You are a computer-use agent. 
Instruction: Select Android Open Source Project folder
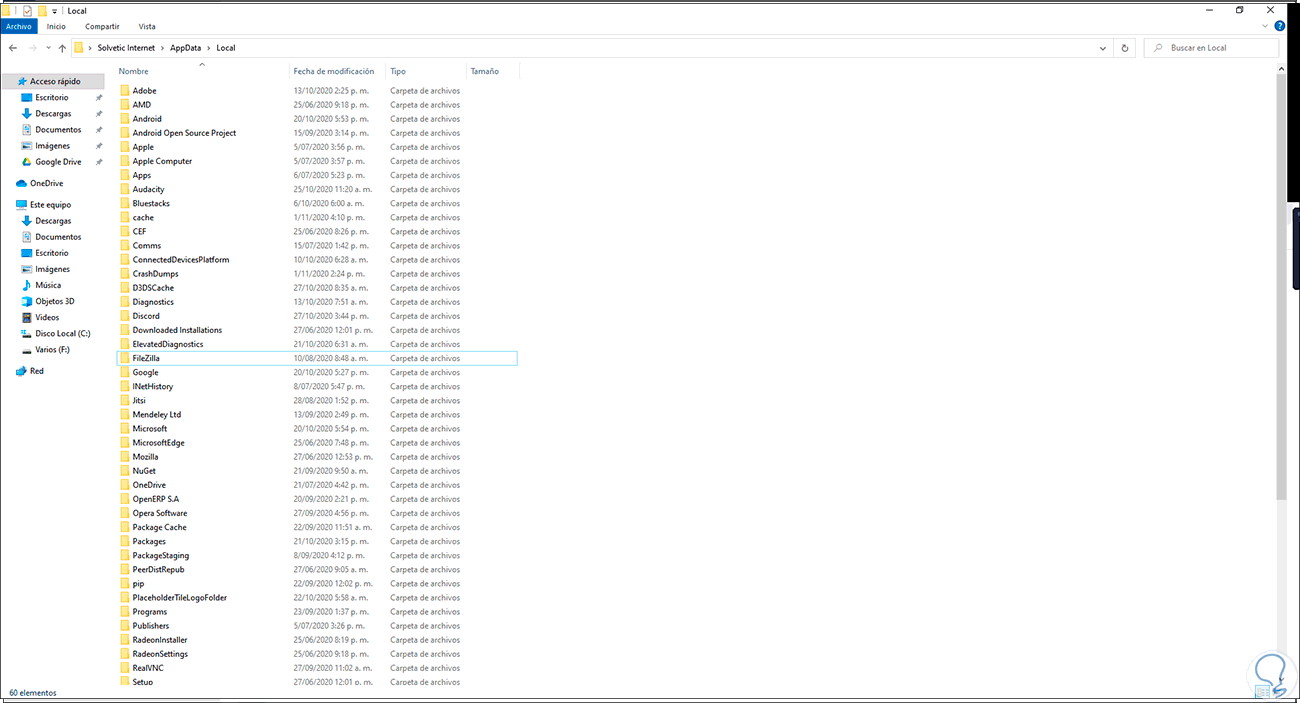[x=185, y=133]
